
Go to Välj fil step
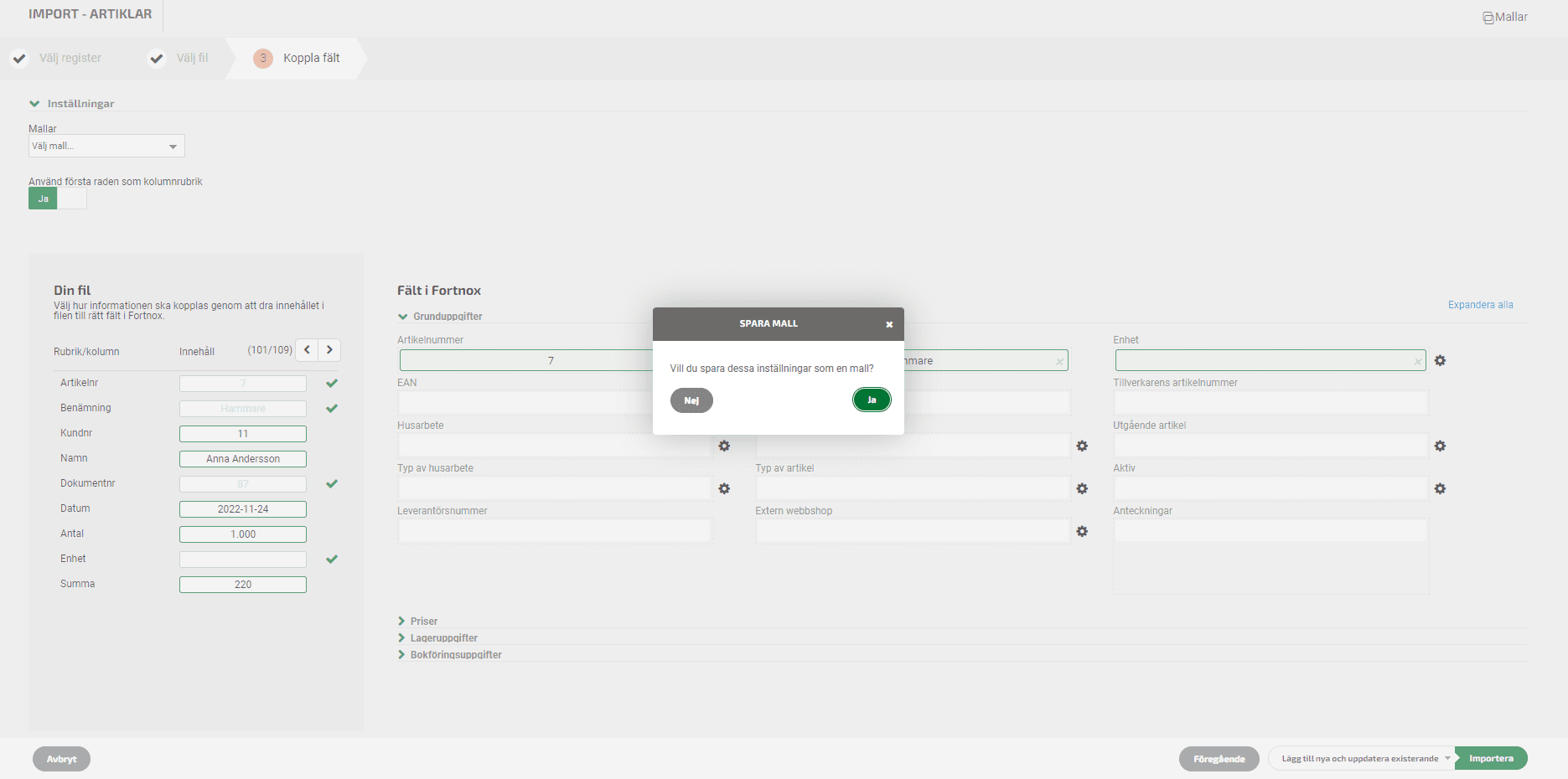[x=179, y=58]
